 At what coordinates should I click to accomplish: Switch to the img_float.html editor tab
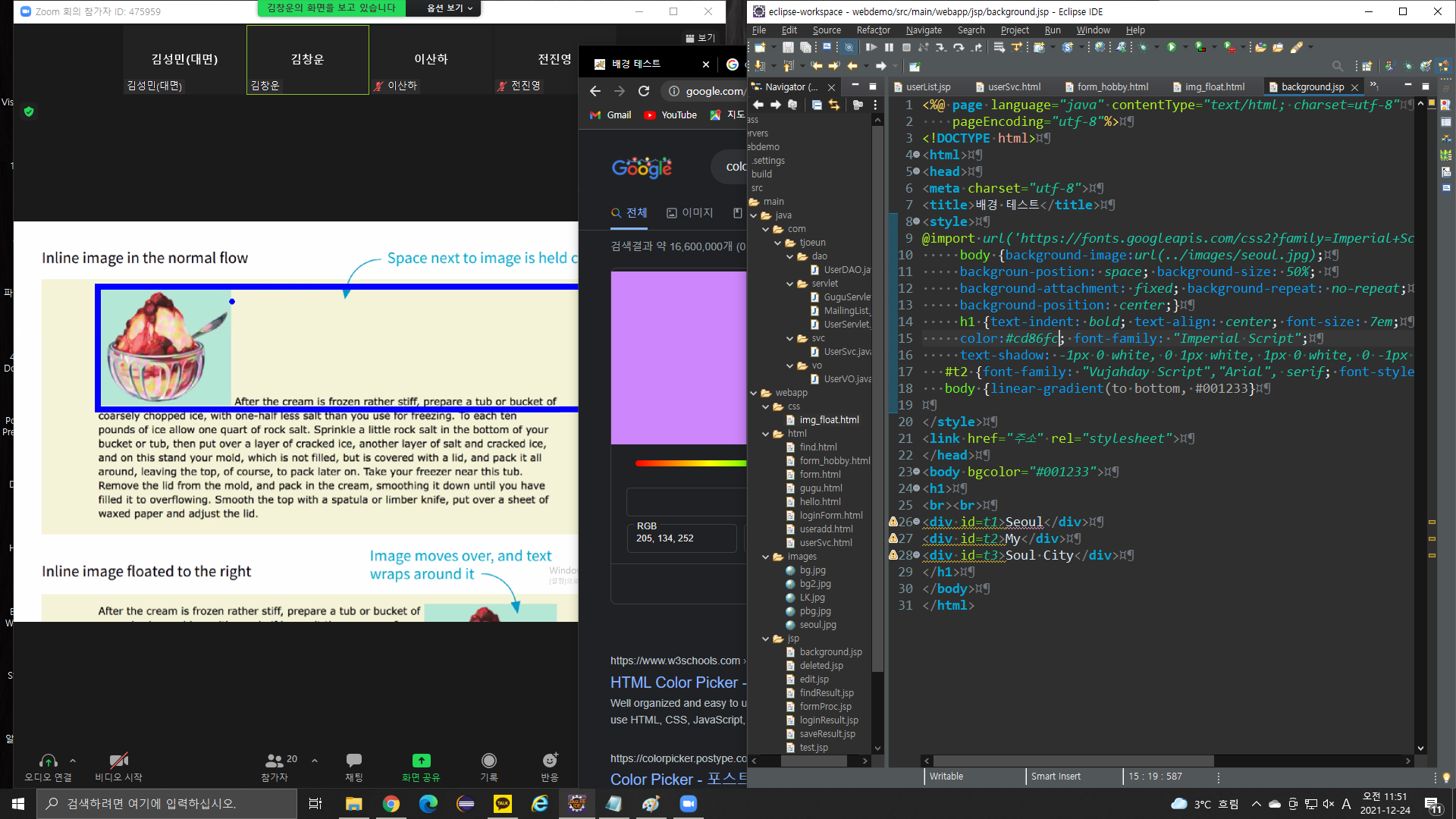1214,87
